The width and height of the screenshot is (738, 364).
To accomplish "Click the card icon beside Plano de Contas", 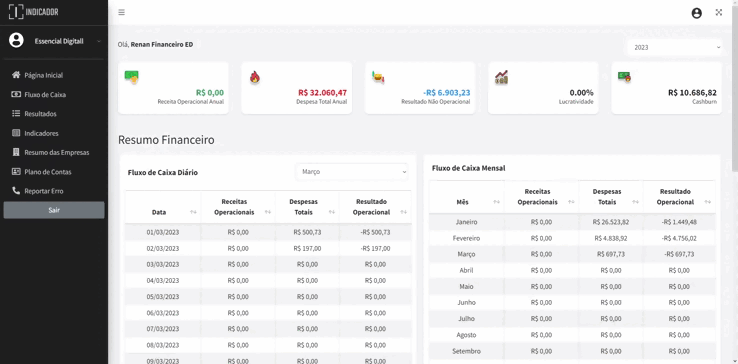I will [x=16, y=171].
